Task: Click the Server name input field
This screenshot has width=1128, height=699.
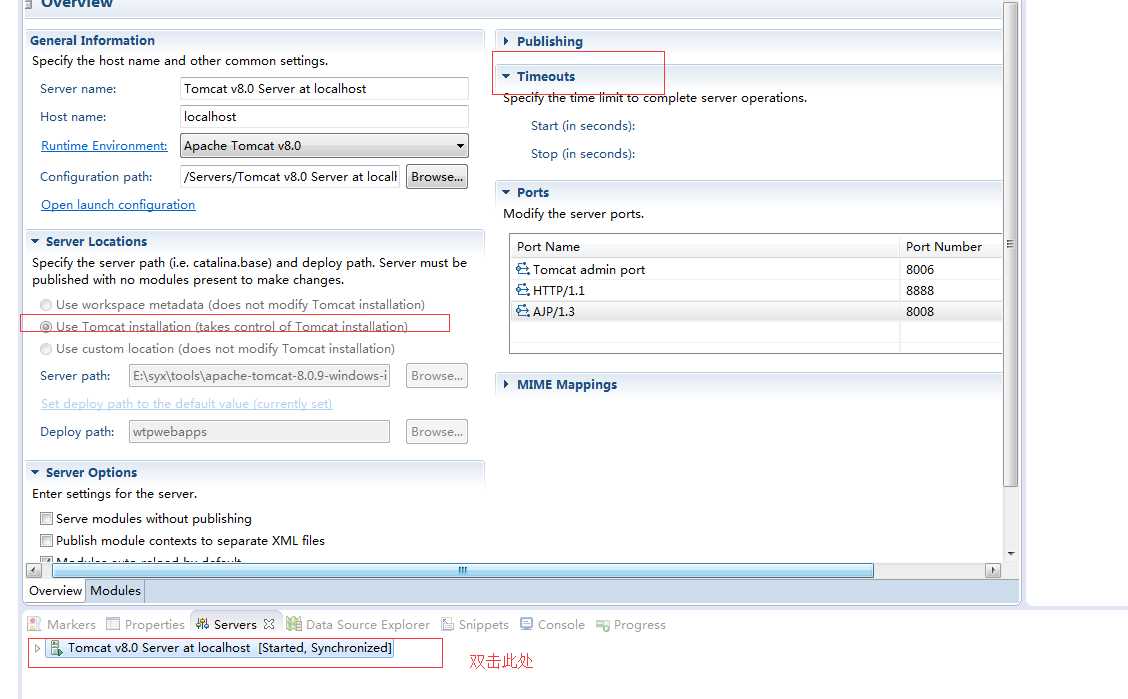Action: [324, 88]
